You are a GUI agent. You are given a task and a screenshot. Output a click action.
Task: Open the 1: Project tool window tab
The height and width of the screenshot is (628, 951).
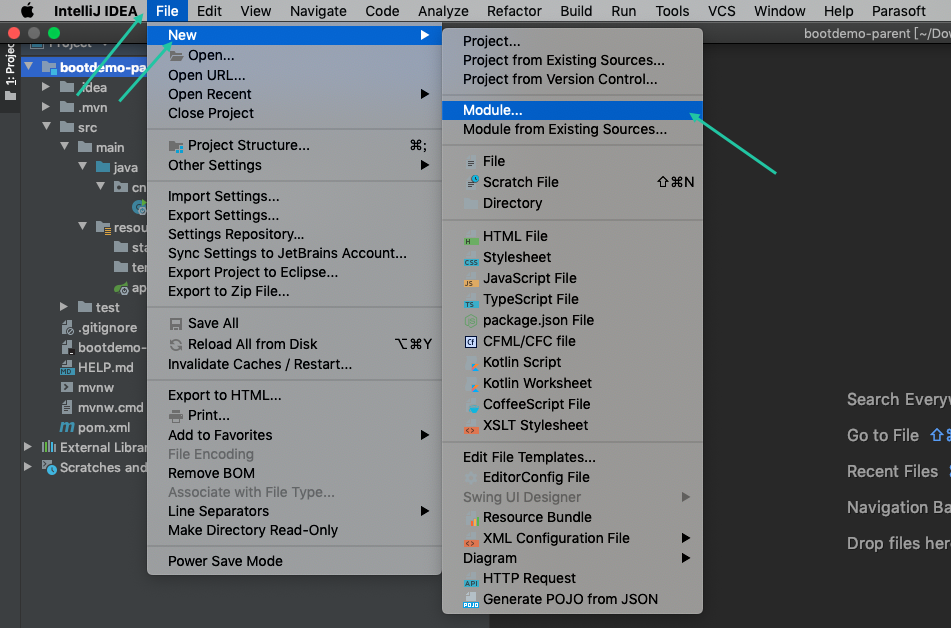tap(10, 72)
